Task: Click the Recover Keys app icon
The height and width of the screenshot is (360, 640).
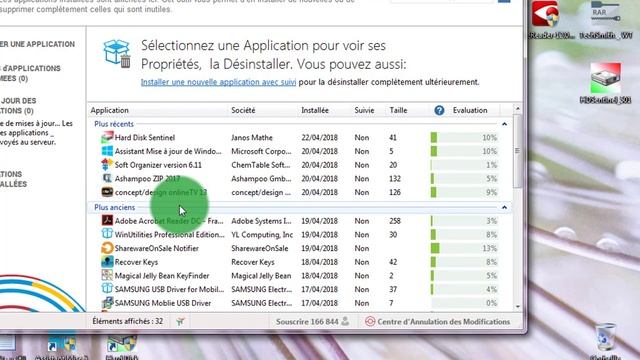Action: click(x=107, y=262)
